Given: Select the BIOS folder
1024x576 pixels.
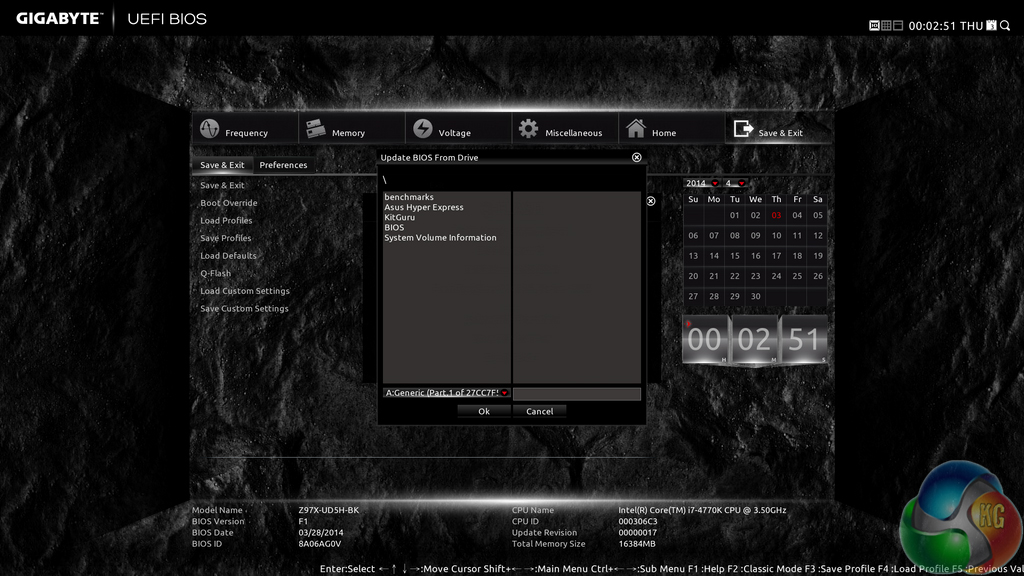Looking at the screenshot, I should [x=394, y=227].
